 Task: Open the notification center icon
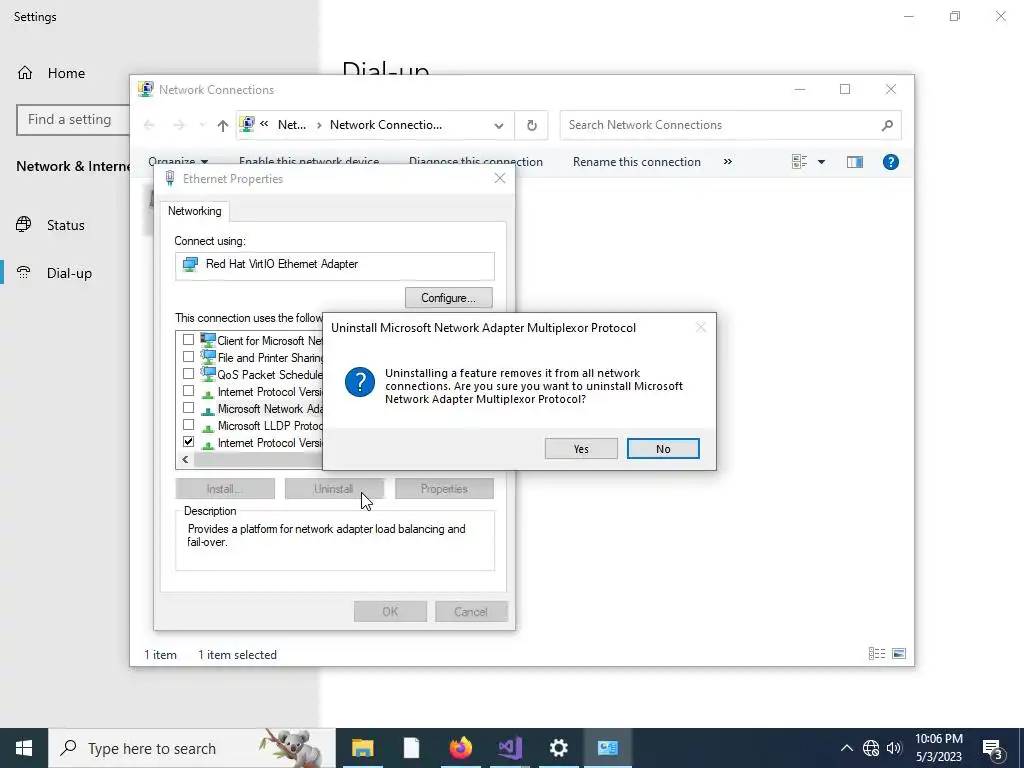tap(994, 750)
